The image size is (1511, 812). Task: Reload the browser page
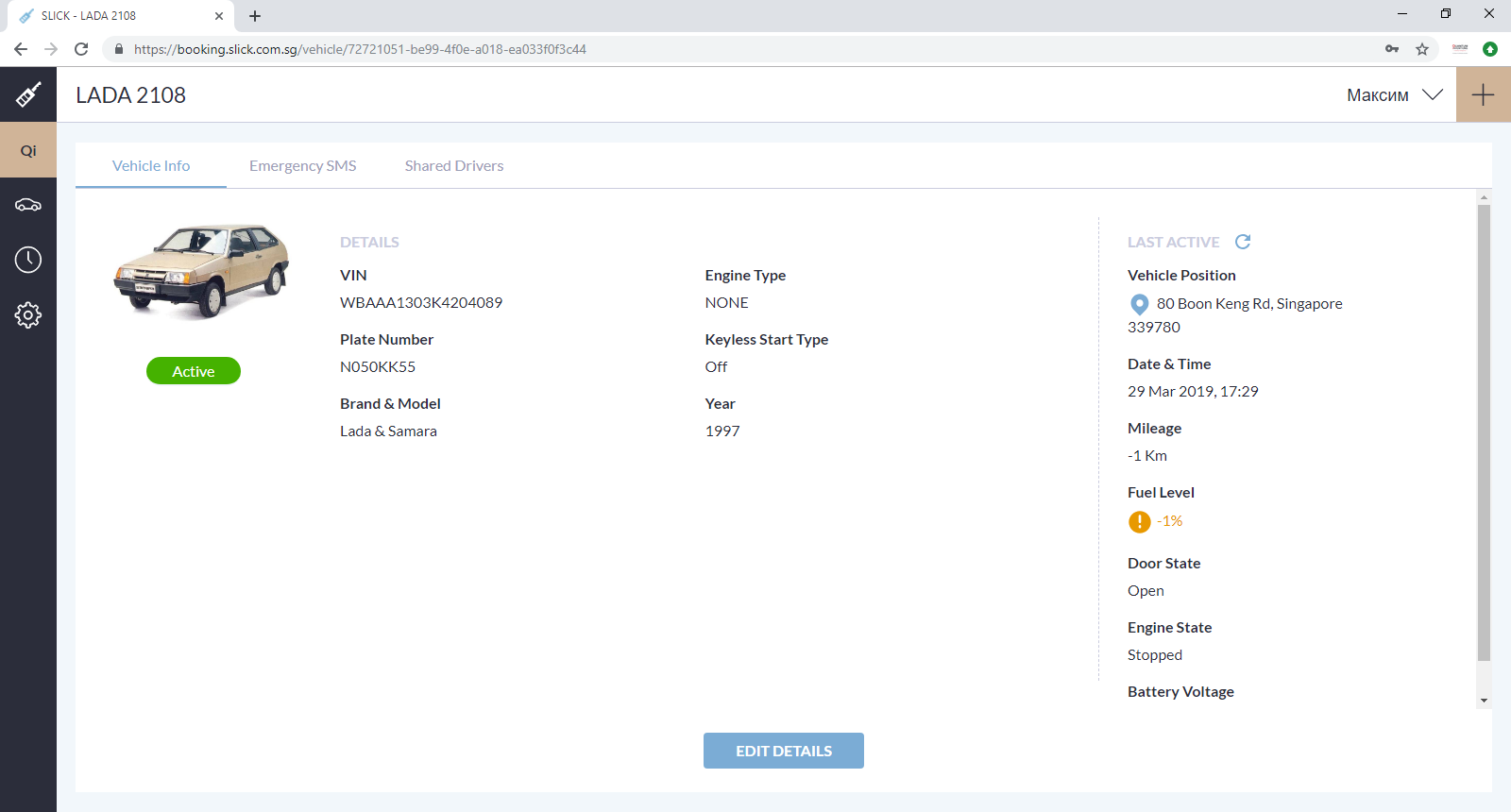click(81, 49)
